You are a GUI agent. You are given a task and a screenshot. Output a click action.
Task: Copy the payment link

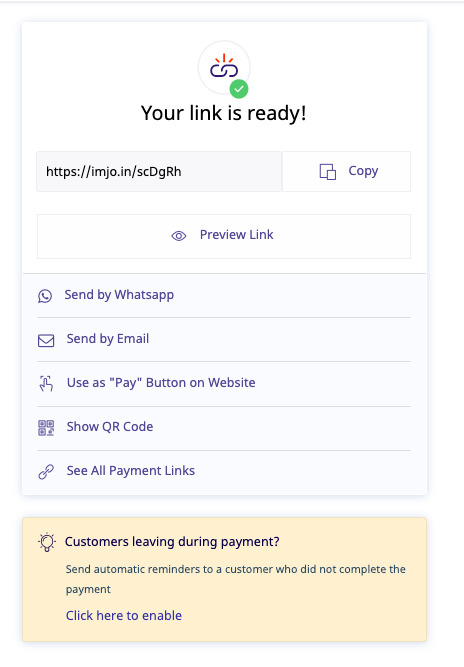[x=346, y=171]
